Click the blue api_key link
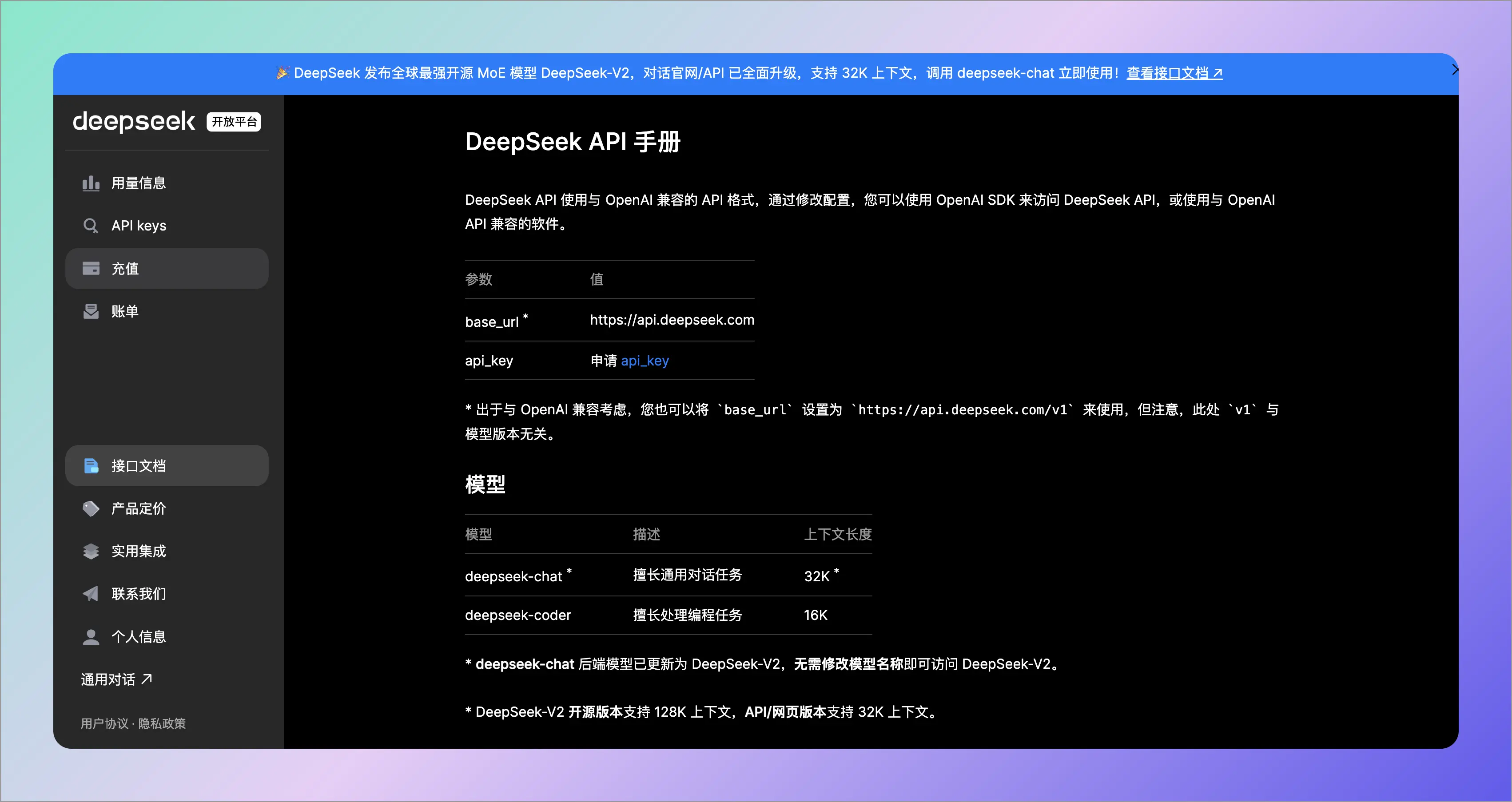Screen dimensions: 1512x802 click(x=645, y=361)
